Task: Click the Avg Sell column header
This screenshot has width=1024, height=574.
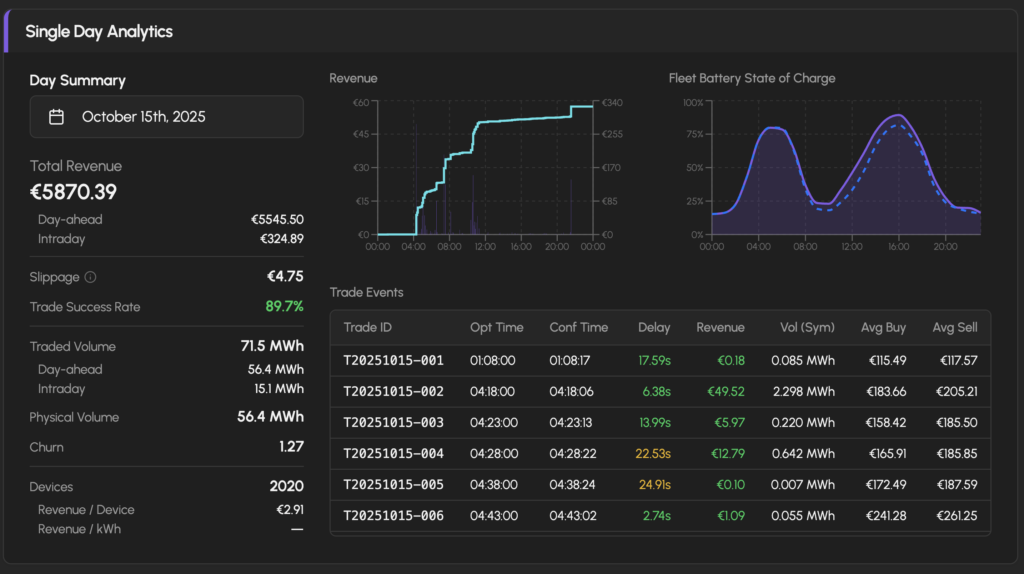Action: (x=954, y=327)
